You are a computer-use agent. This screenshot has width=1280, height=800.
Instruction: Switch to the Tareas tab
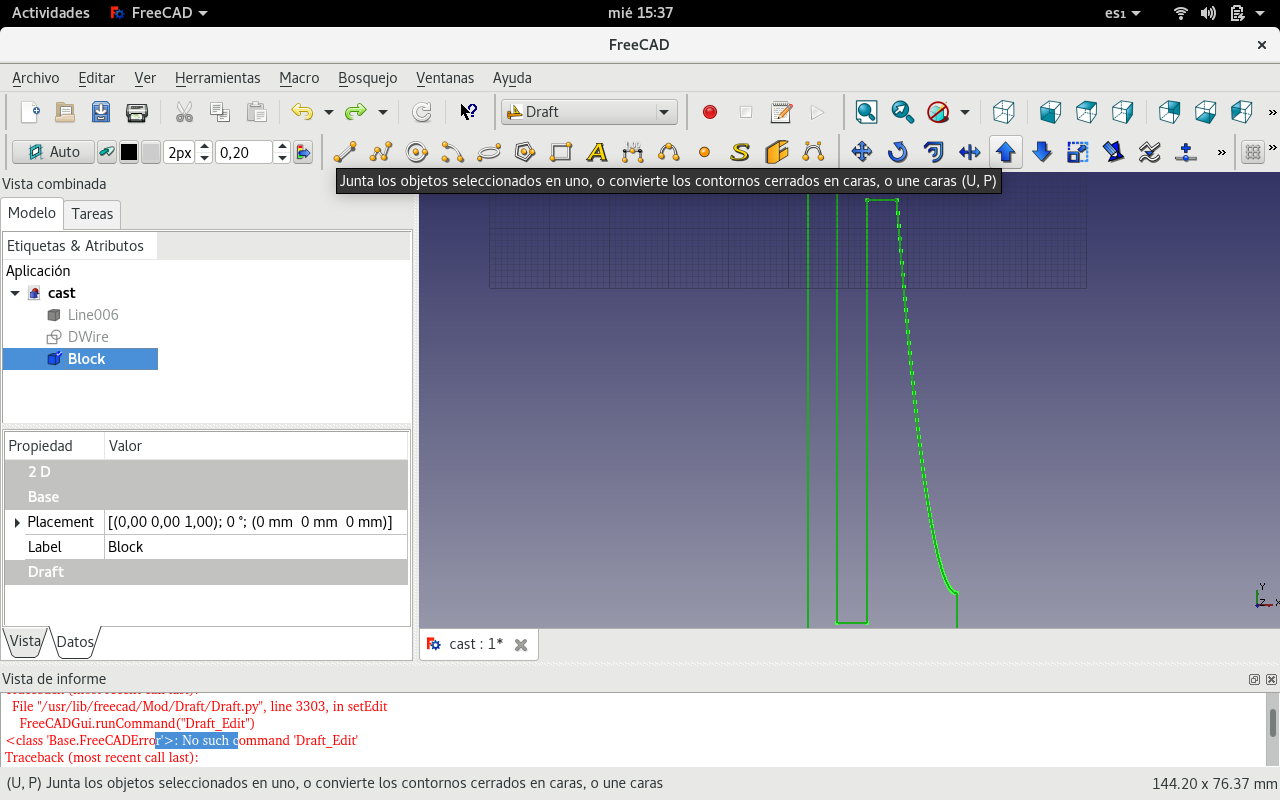click(92, 214)
